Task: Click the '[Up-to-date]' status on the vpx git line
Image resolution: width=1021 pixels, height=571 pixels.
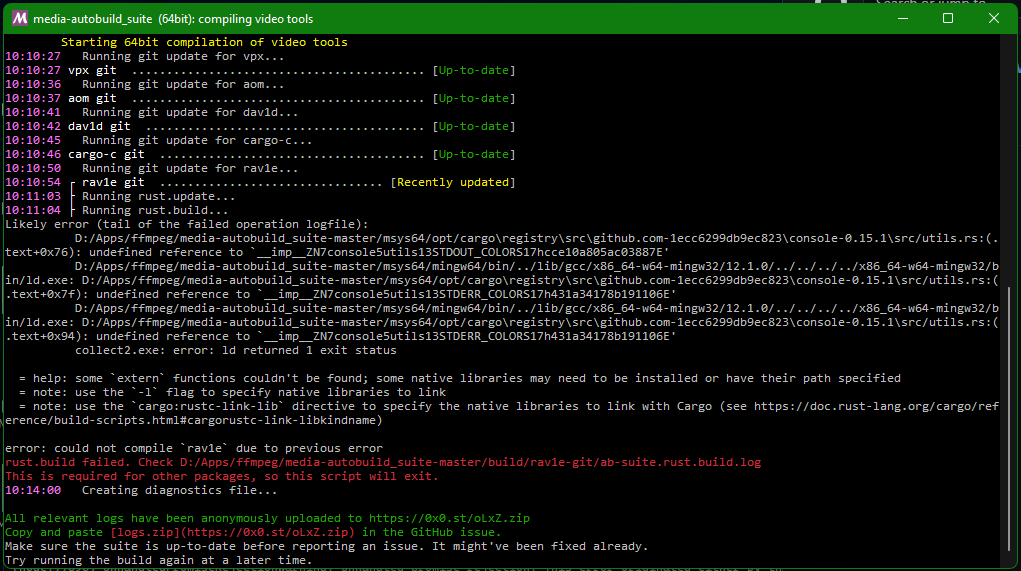Action: coord(474,70)
